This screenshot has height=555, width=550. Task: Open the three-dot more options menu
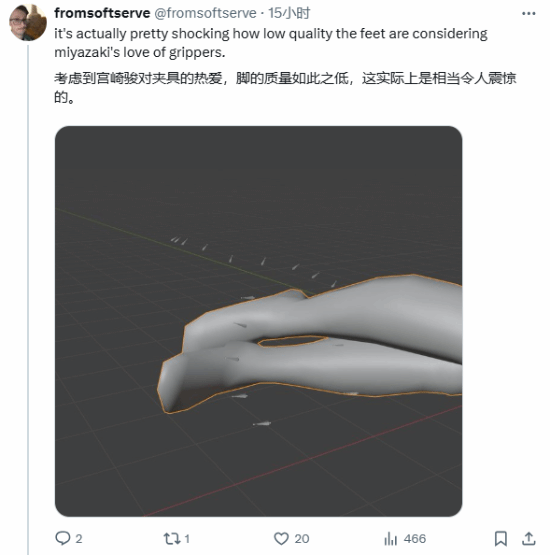click(528, 13)
